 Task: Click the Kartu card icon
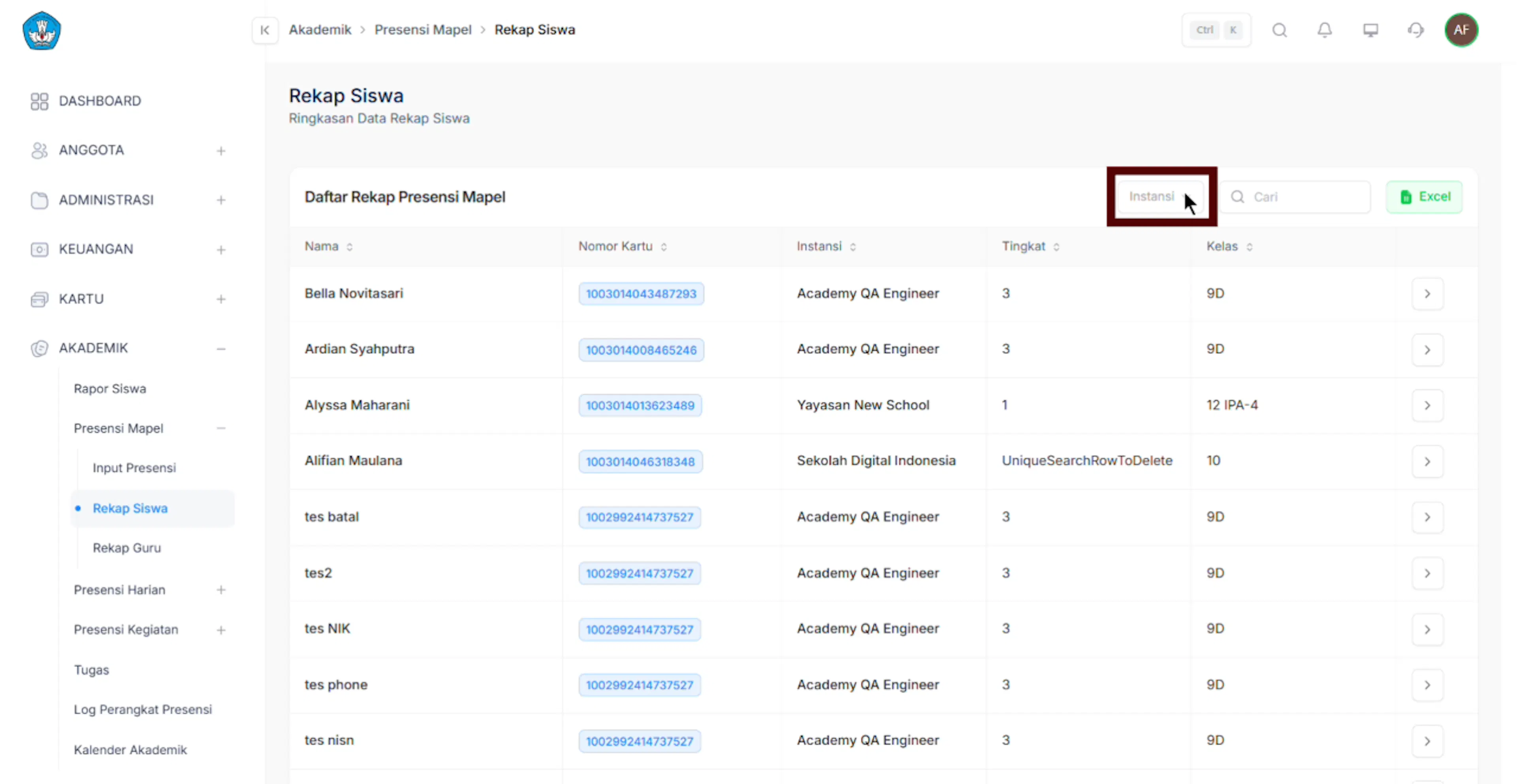pos(40,299)
